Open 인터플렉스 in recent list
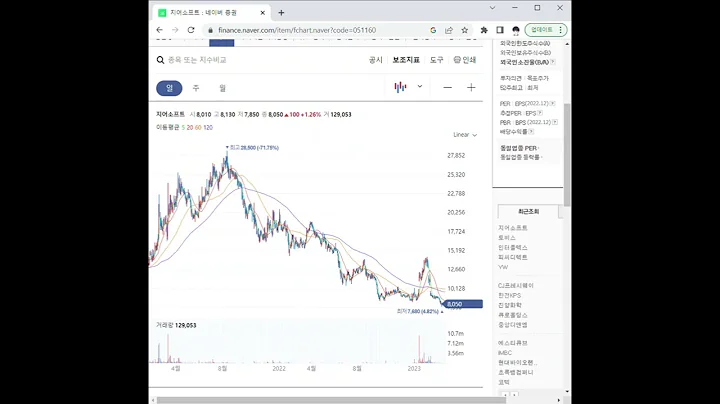This screenshot has width=720, height=404. [513, 248]
